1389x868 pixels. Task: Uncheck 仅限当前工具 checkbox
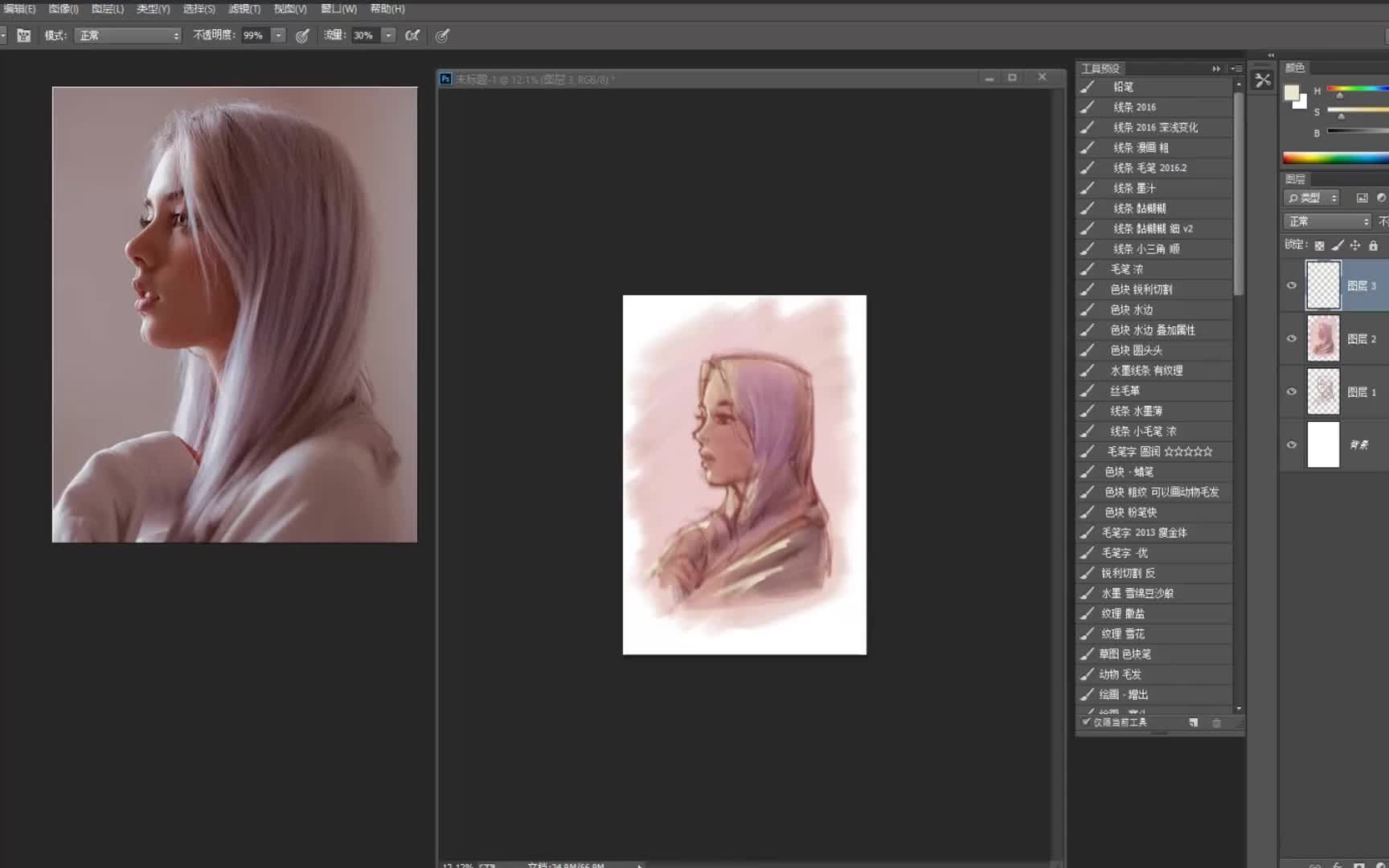tap(1086, 722)
